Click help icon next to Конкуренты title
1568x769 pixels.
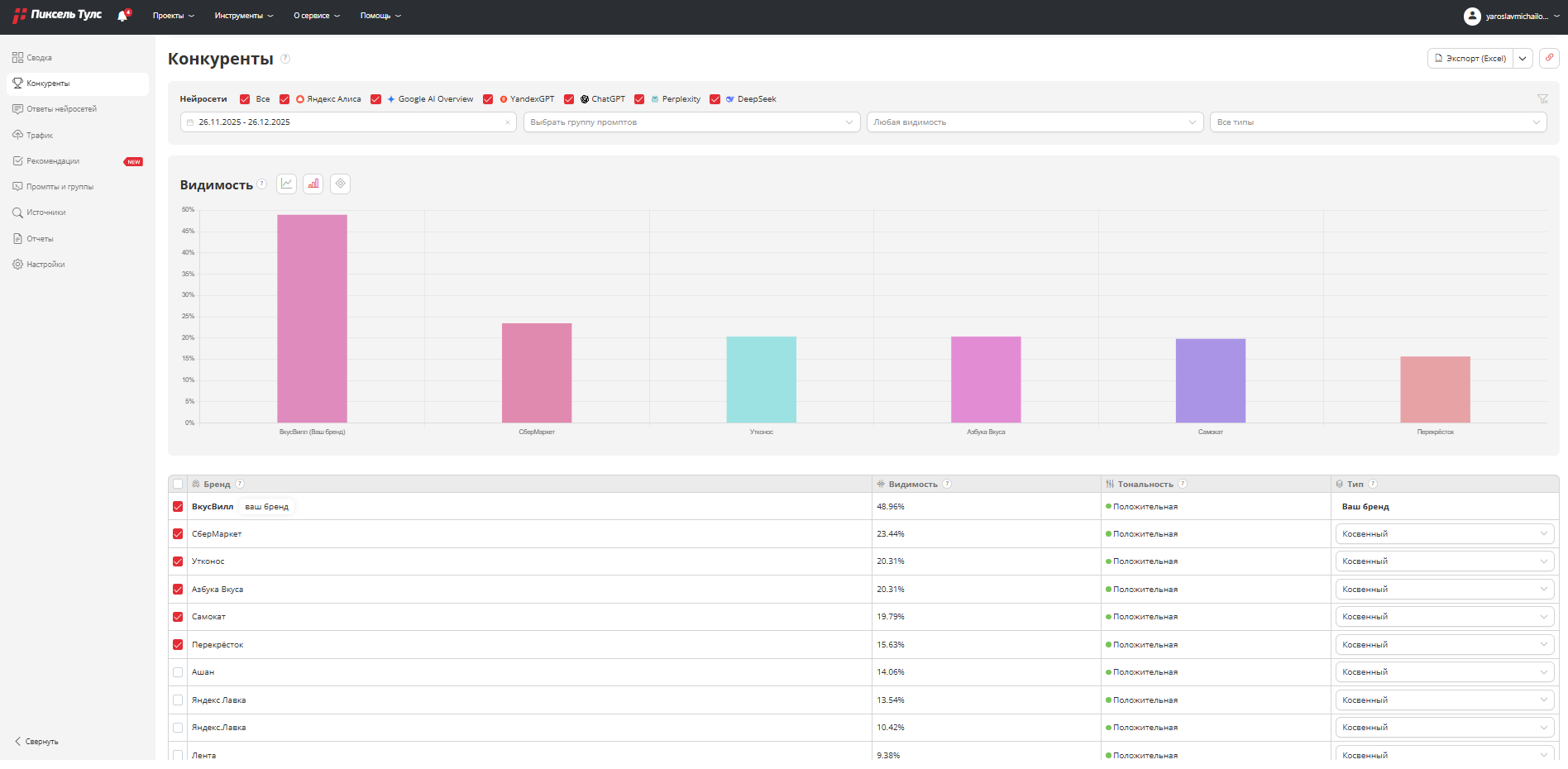click(285, 59)
